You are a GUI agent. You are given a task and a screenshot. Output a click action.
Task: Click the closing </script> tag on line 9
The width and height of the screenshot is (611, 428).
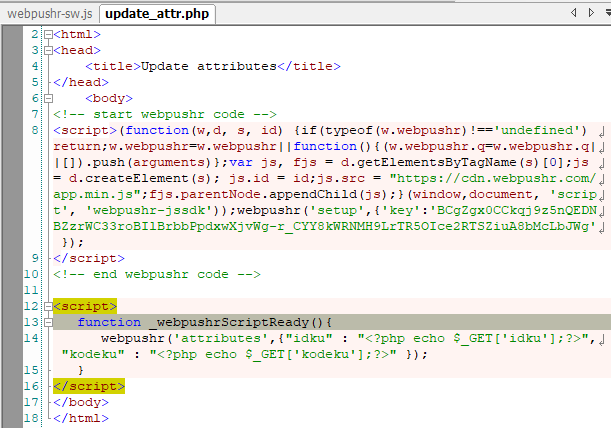[89, 258]
